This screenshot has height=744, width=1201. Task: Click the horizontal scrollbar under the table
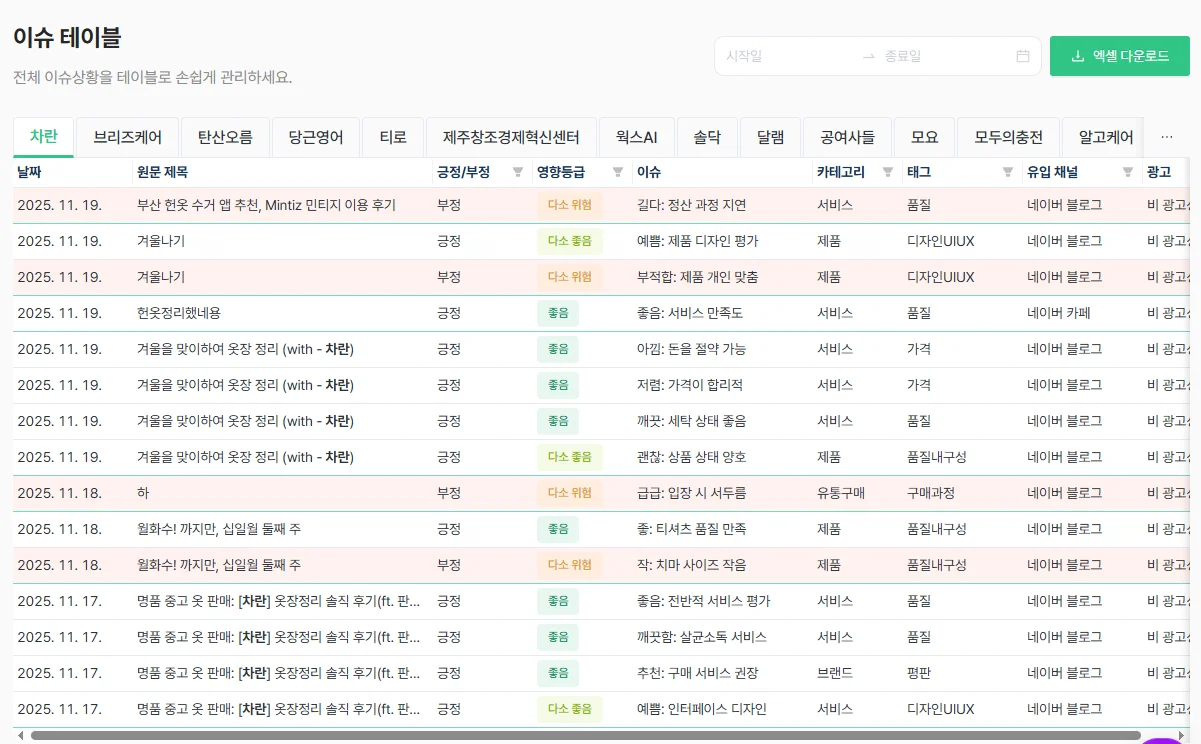[x=580, y=735]
